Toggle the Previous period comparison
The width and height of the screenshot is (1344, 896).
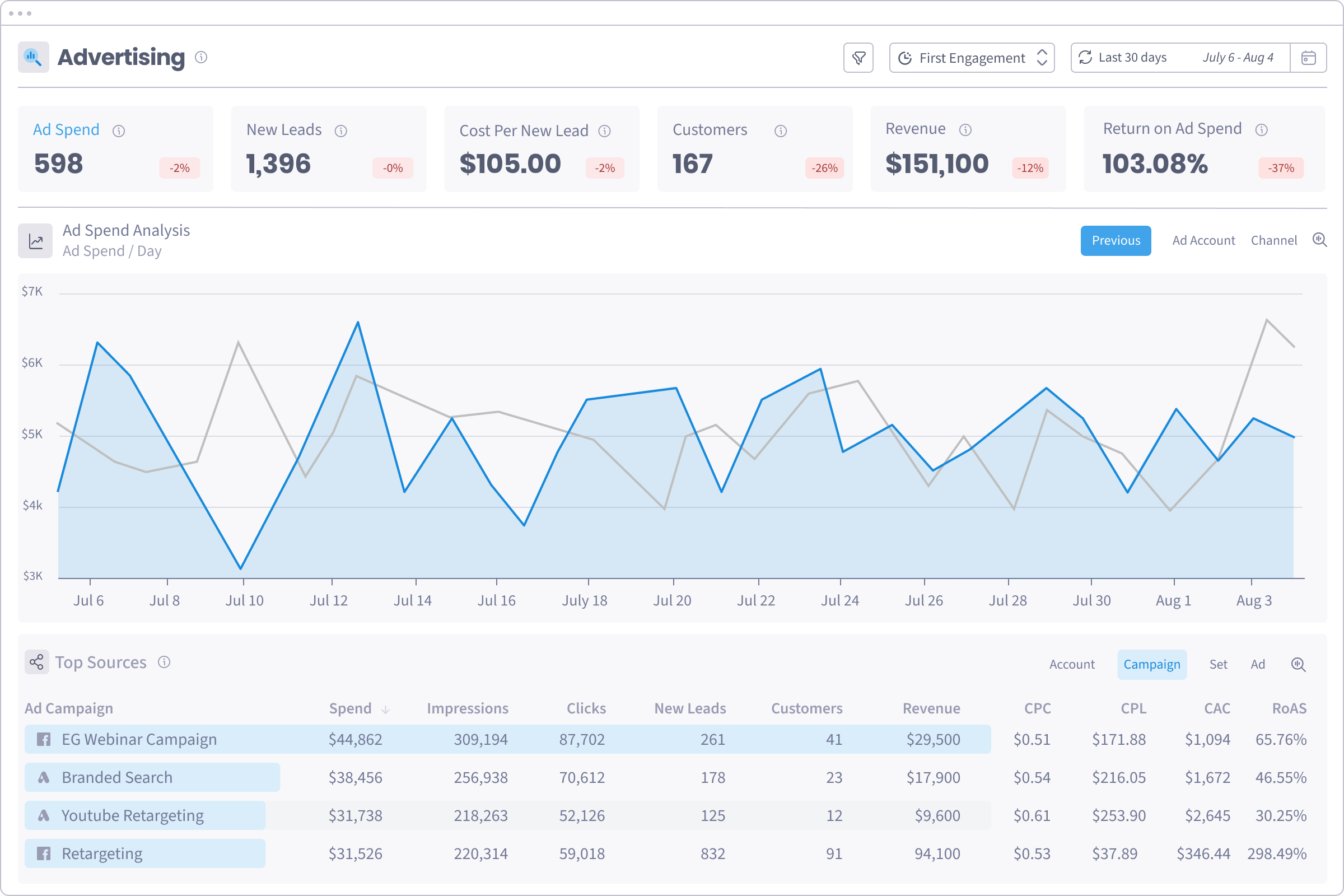[x=1116, y=241]
